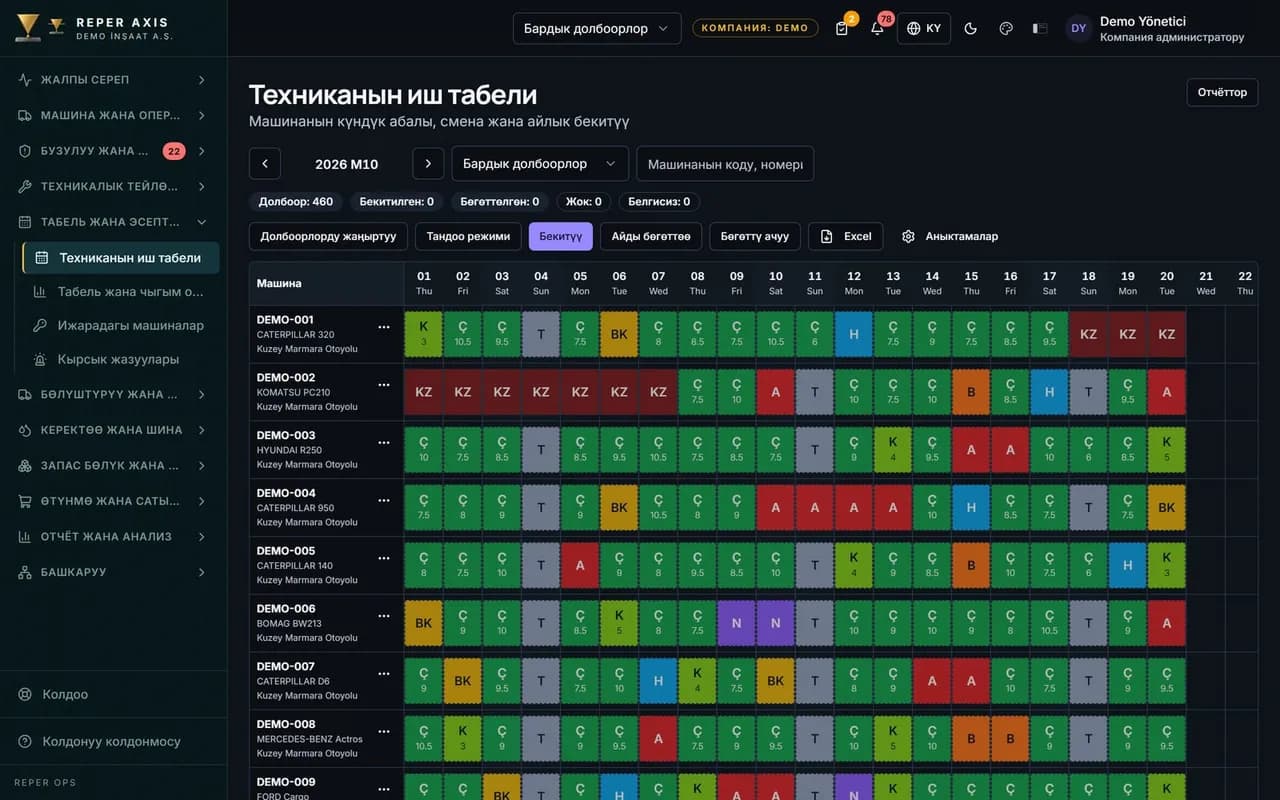Click the Бекитилген: 0 chip

pos(397,201)
